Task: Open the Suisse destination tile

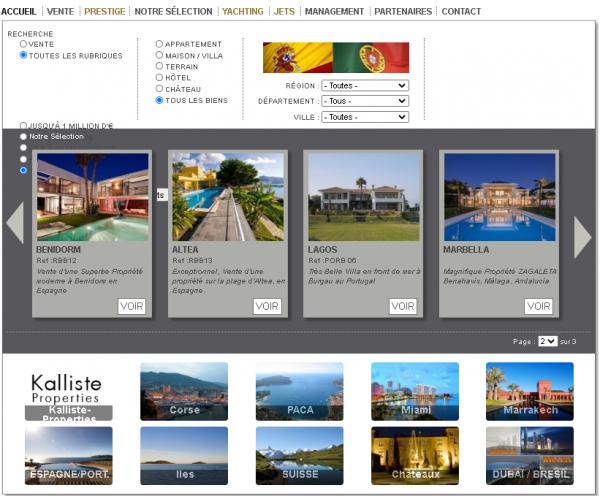Action: click(x=299, y=456)
